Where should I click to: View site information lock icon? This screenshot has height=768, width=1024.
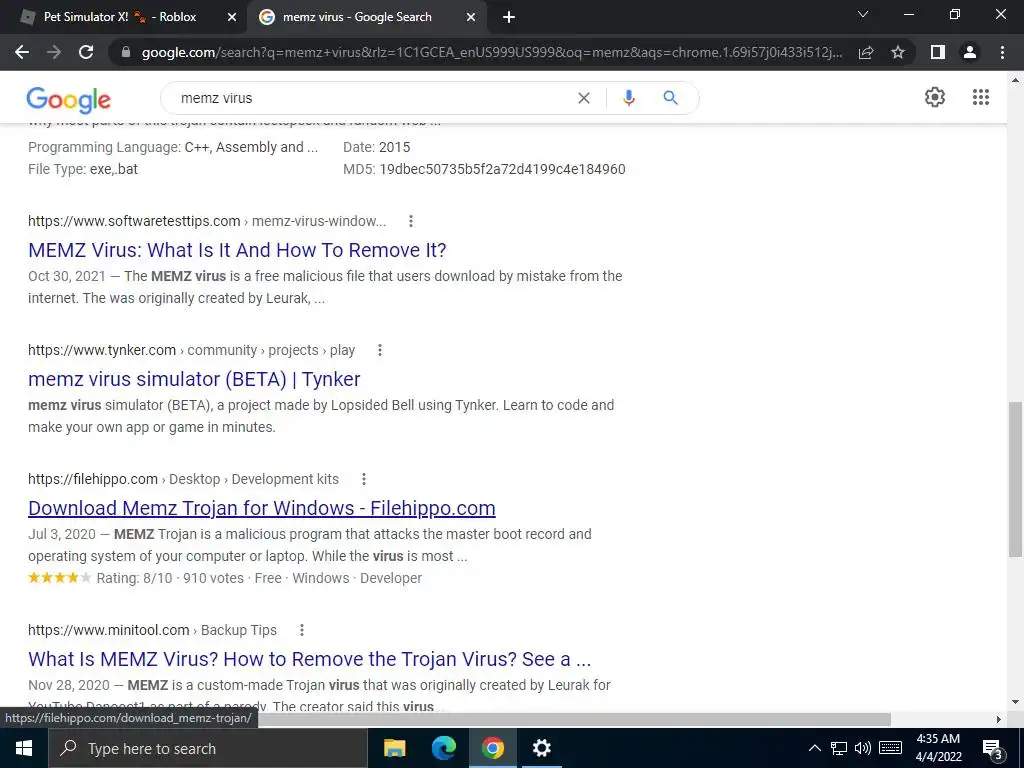tap(126, 52)
